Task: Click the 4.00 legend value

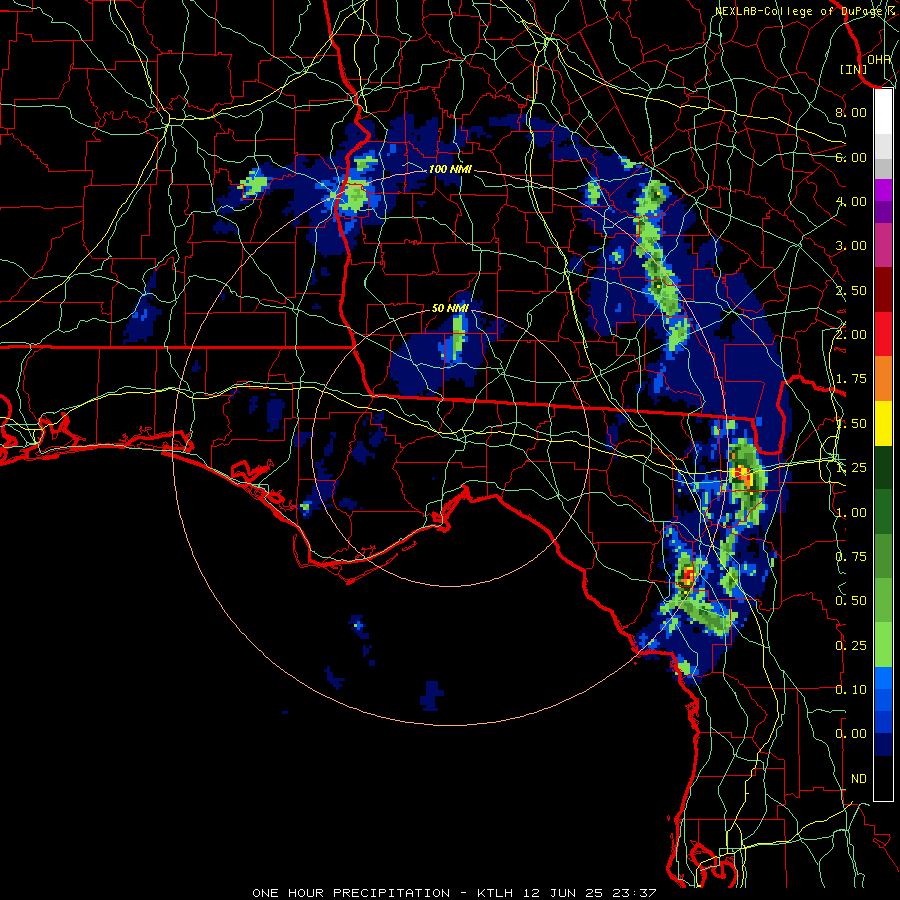Action: coord(851,201)
